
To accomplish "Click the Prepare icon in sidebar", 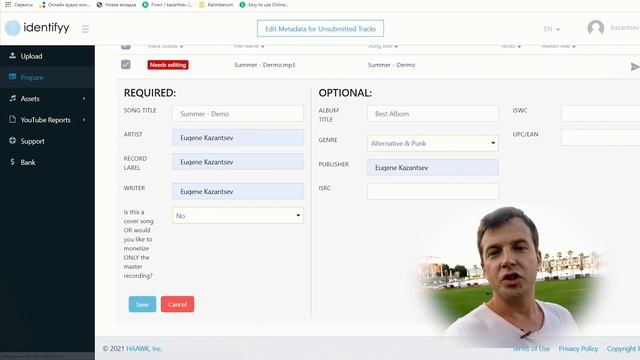I will [x=12, y=77].
